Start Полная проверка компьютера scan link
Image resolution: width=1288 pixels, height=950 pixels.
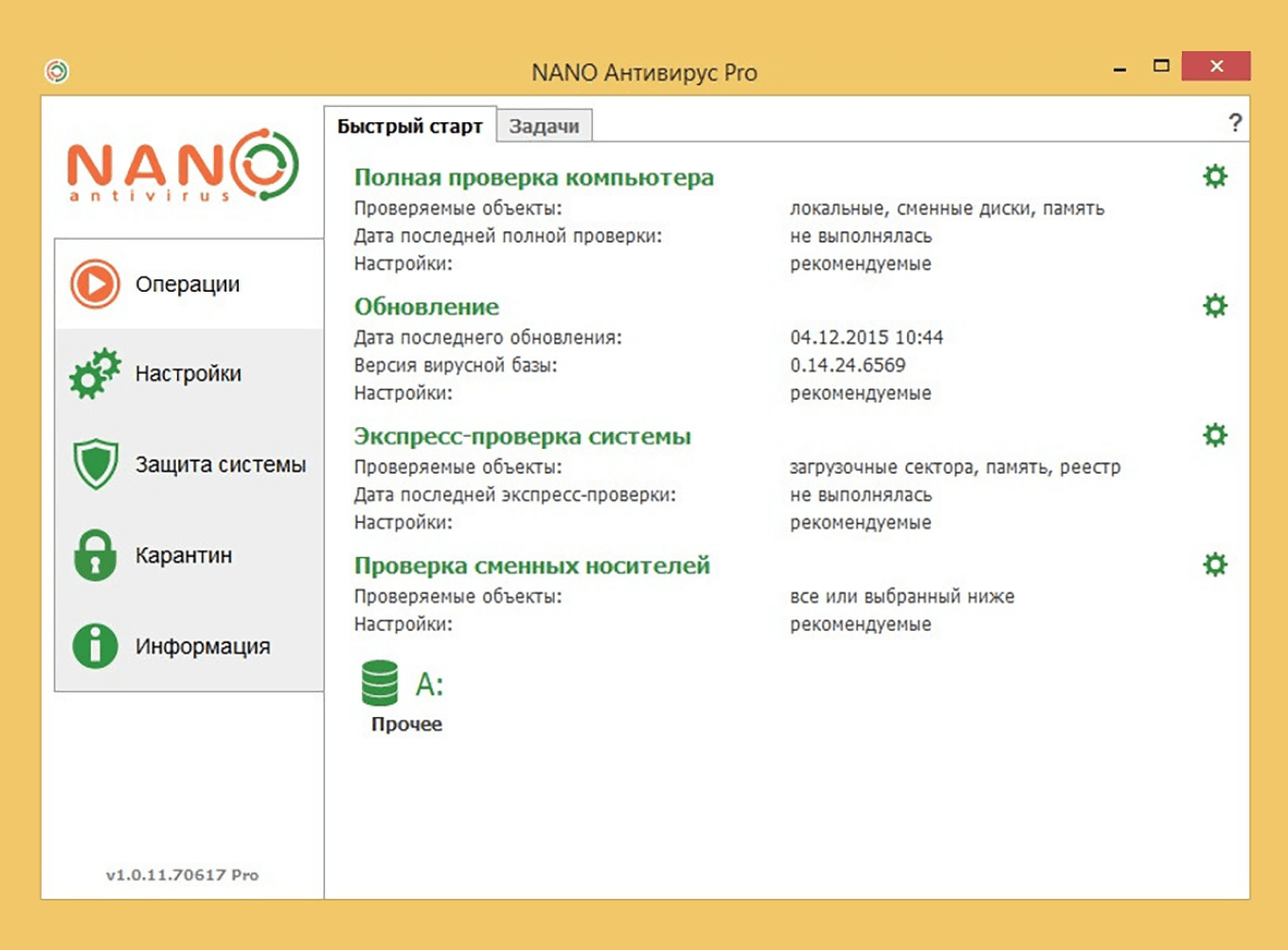coord(533,177)
